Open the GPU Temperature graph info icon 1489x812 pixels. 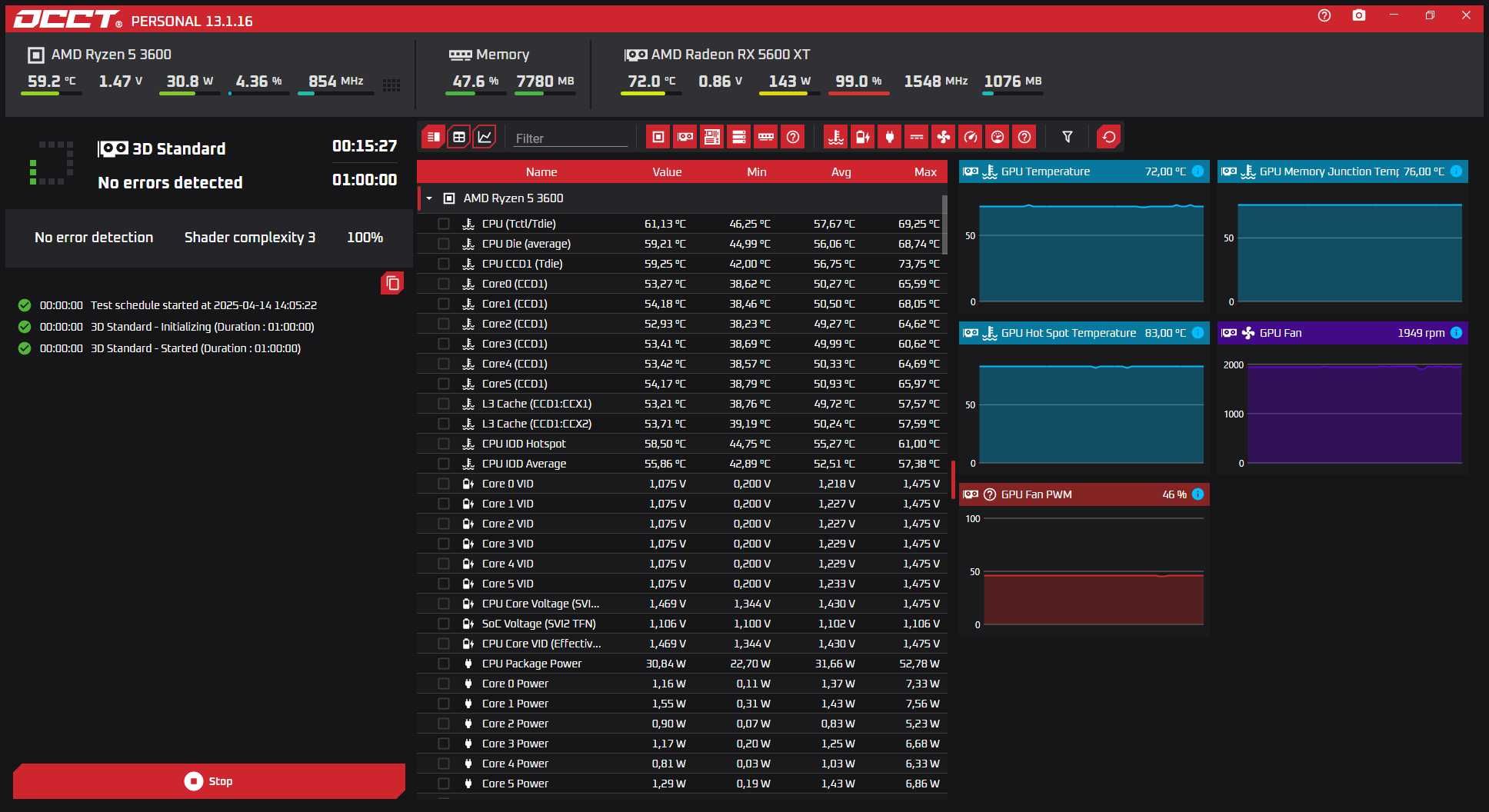(x=1198, y=171)
